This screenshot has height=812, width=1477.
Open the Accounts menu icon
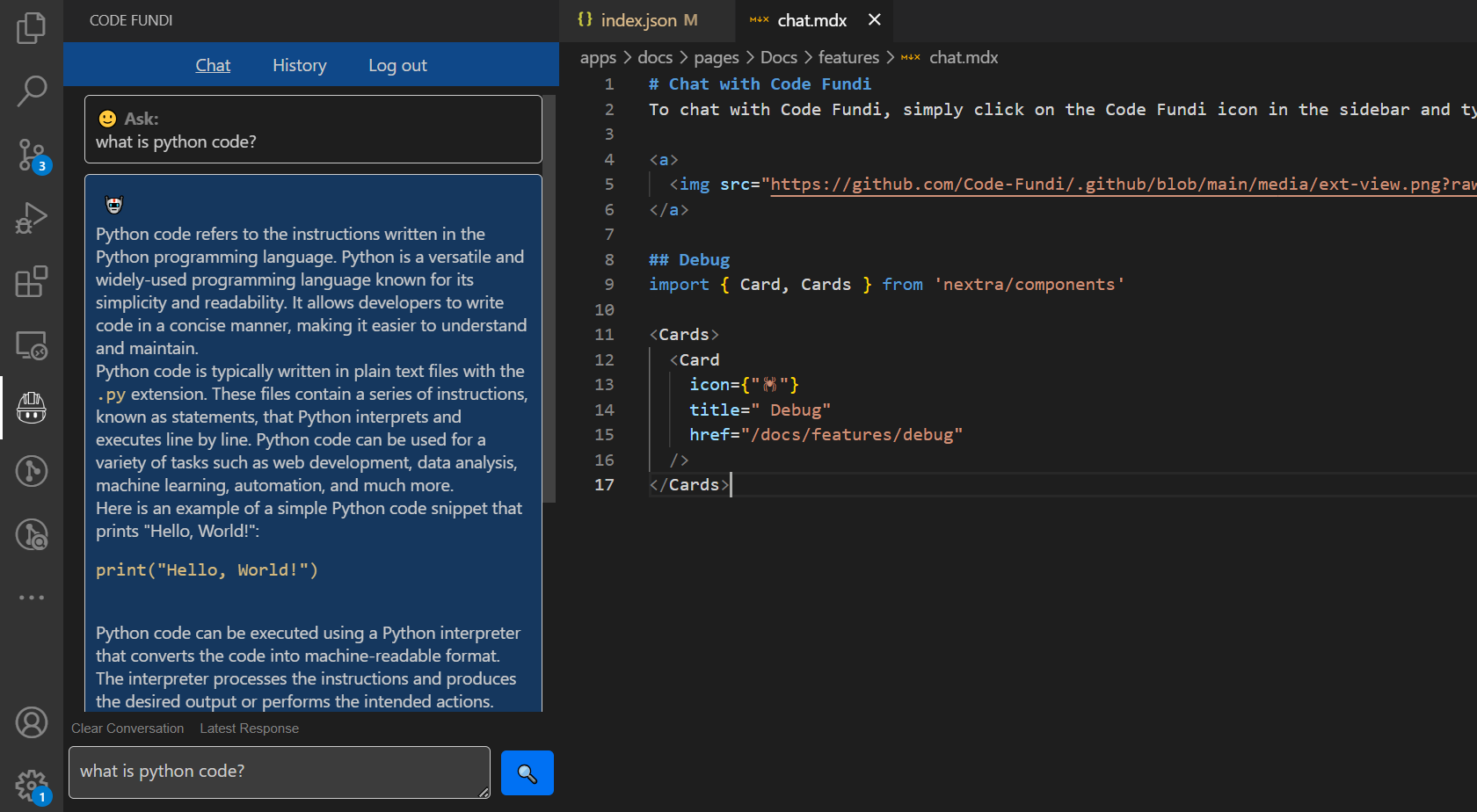pyautogui.click(x=32, y=722)
